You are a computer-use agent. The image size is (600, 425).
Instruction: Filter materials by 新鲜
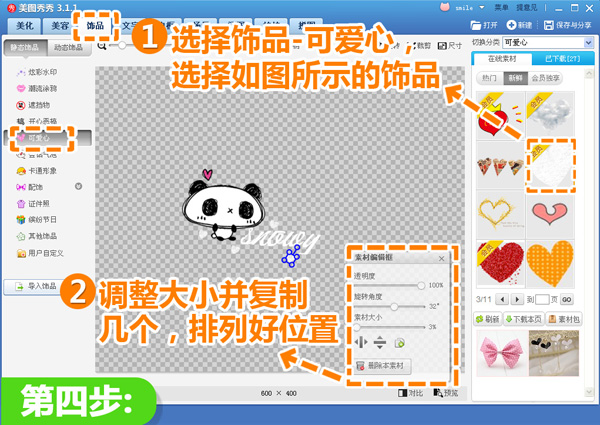[515, 78]
